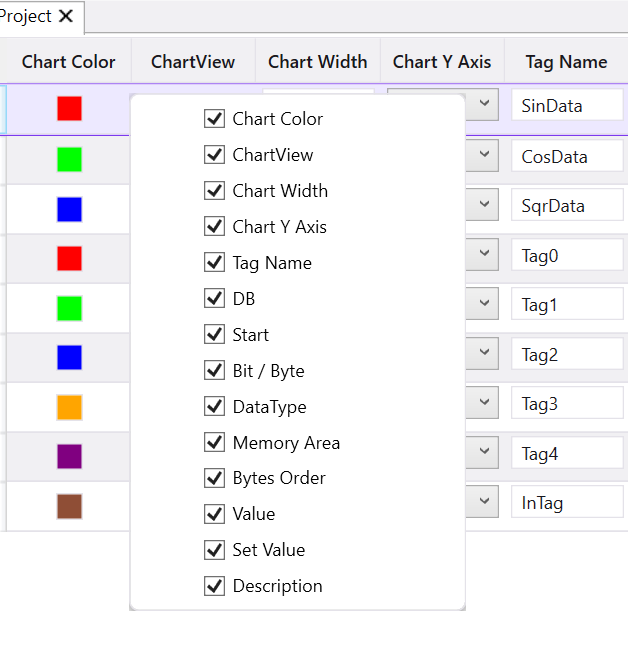Edit the Tag2 name field
The width and height of the screenshot is (628, 657).
click(x=568, y=354)
